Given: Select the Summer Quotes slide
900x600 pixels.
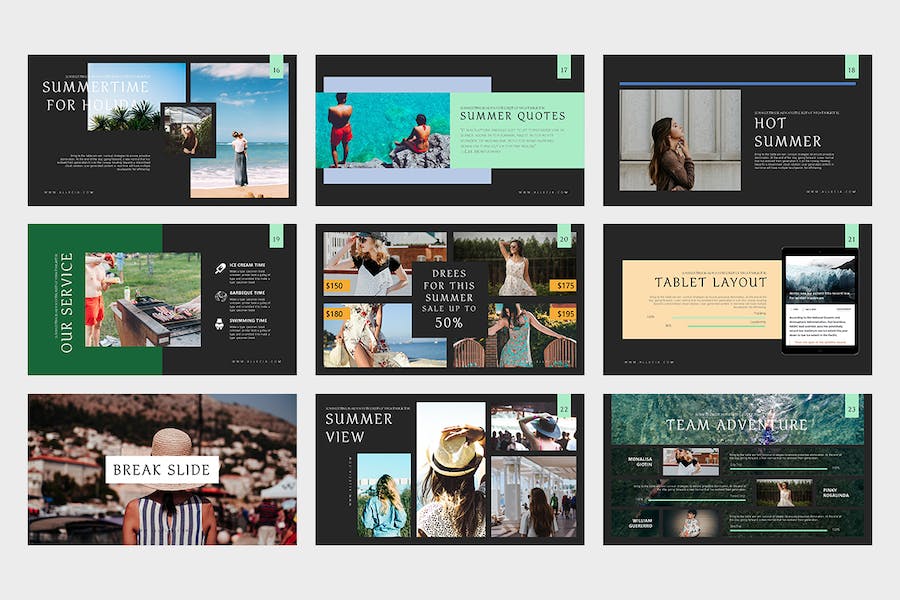Looking at the screenshot, I should click(x=450, y=130).
